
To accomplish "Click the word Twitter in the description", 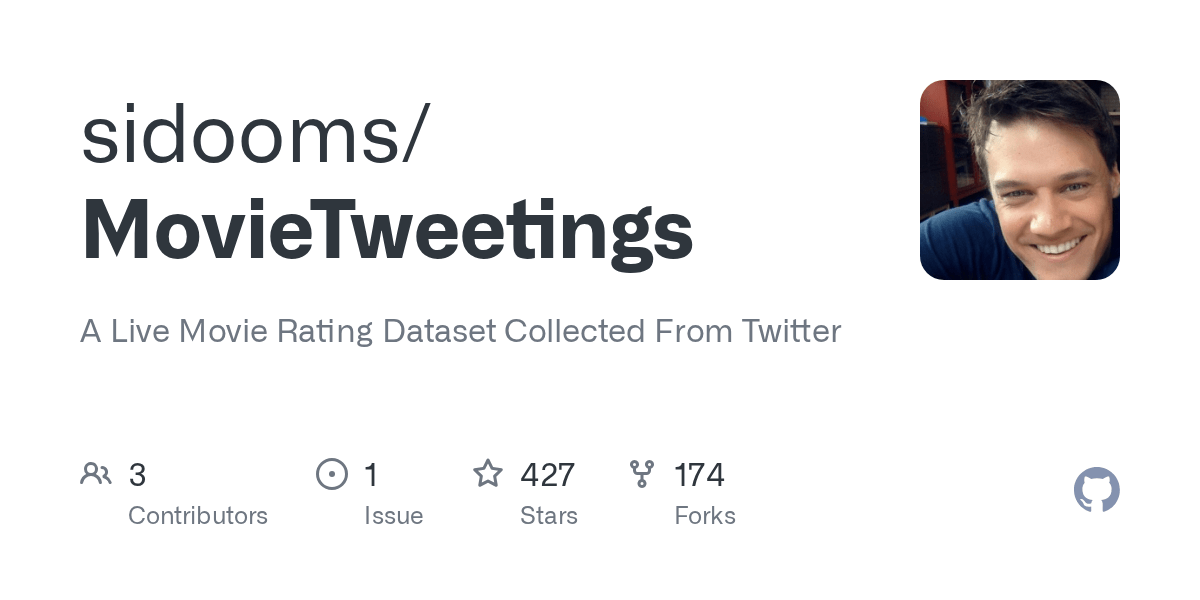I will (x=791, y=331).
